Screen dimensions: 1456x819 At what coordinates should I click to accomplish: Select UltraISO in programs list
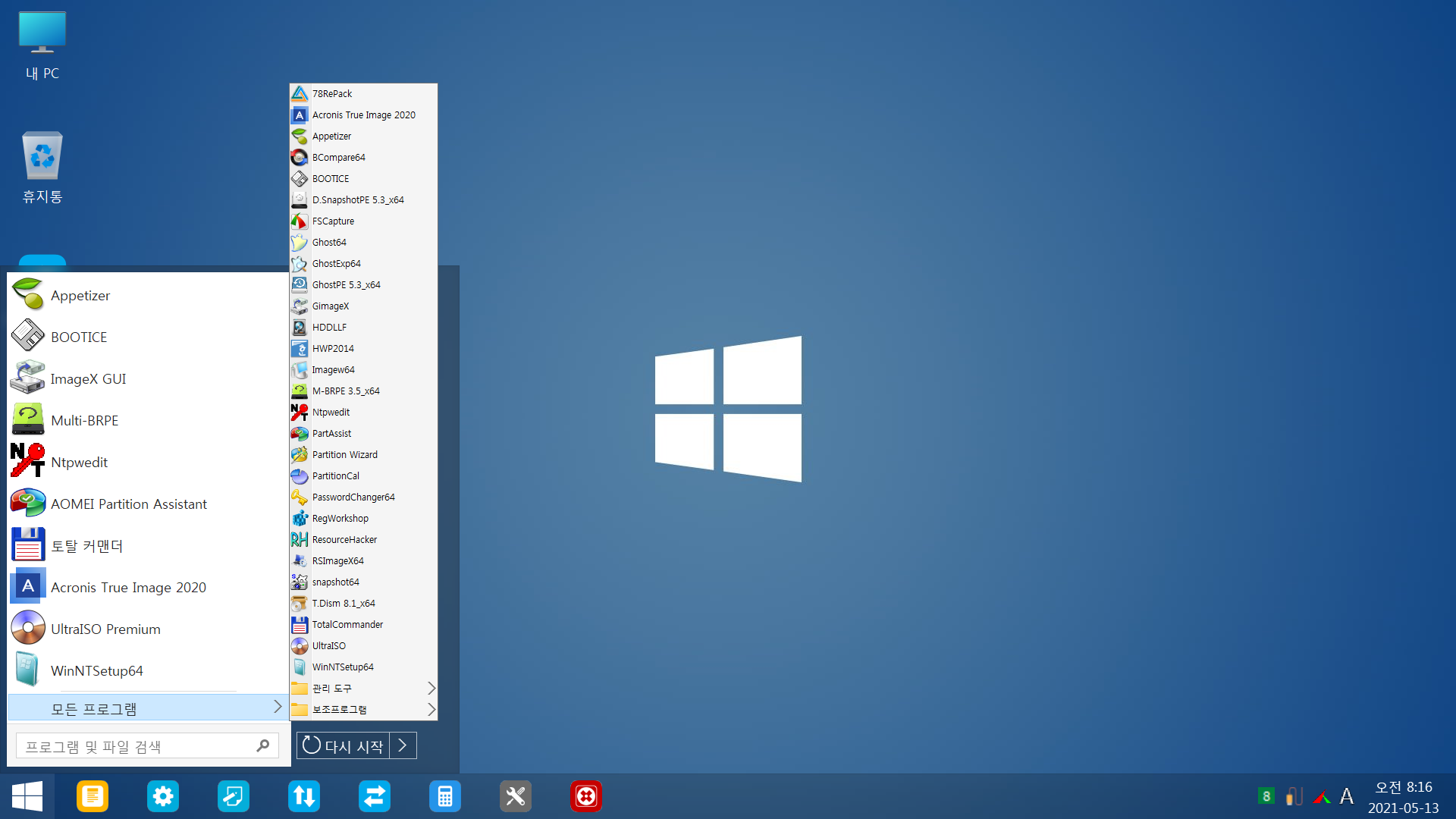363,645
